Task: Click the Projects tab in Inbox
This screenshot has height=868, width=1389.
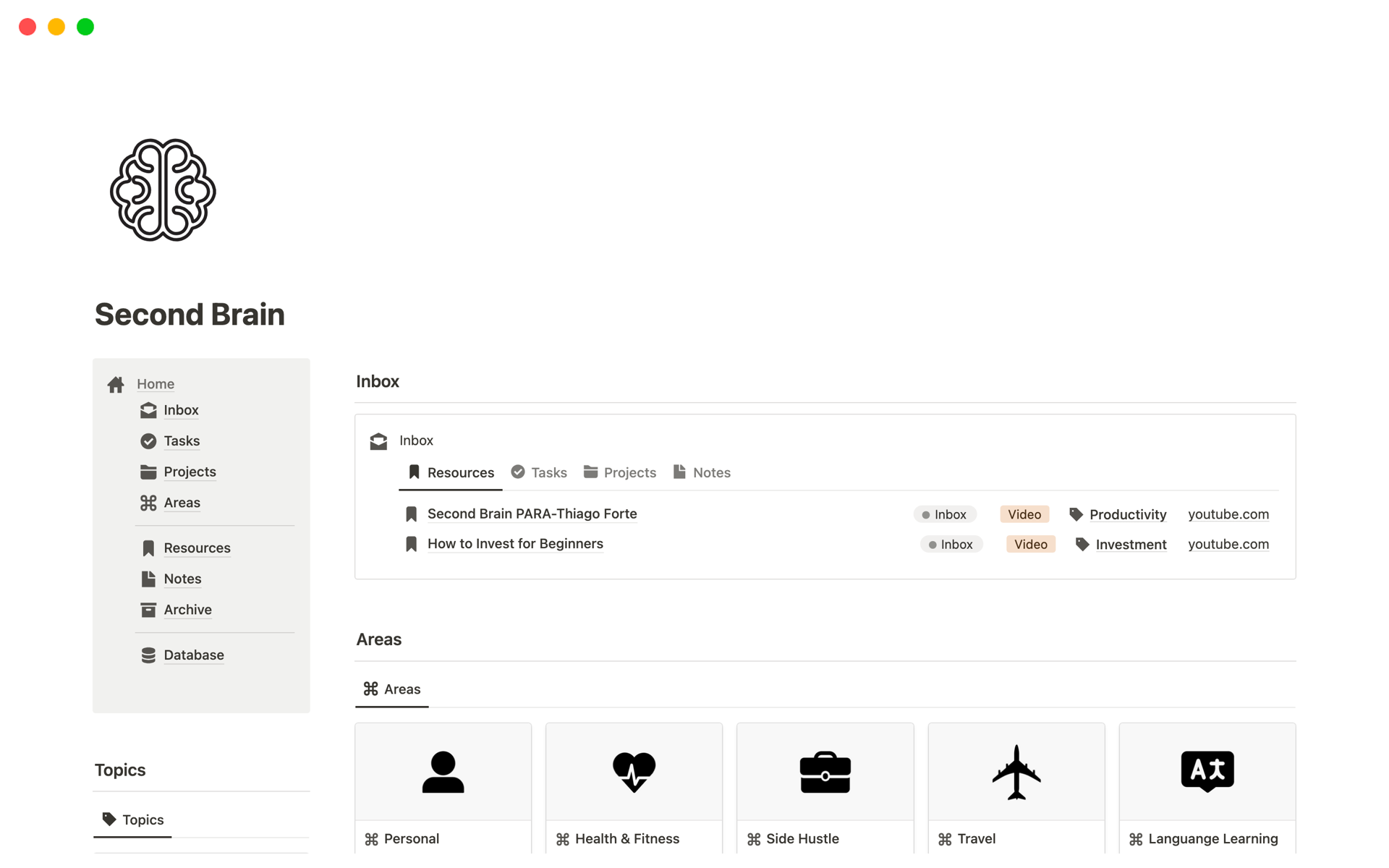Action: click(x=629, y=472)
